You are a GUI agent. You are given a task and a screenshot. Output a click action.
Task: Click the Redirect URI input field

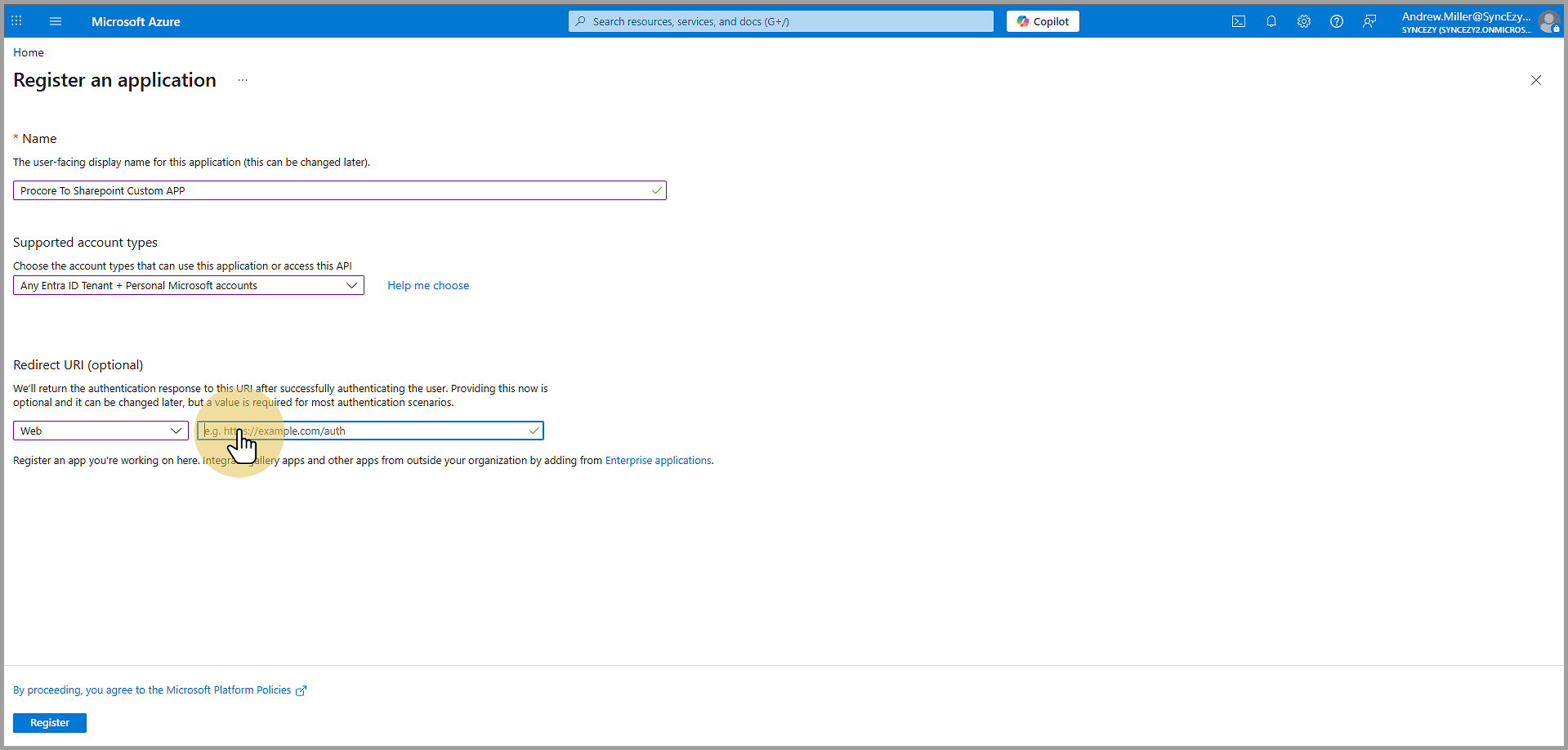tap(368, 431)
